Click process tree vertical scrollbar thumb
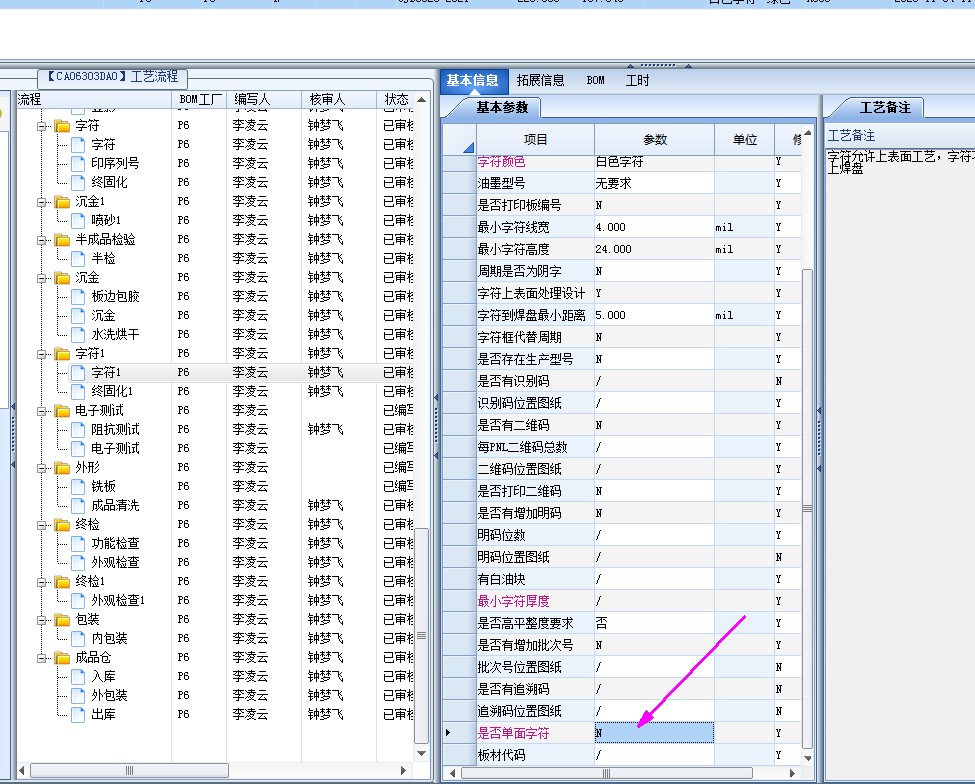The height and width of the screenshot is (784, 975). (421, 635)
